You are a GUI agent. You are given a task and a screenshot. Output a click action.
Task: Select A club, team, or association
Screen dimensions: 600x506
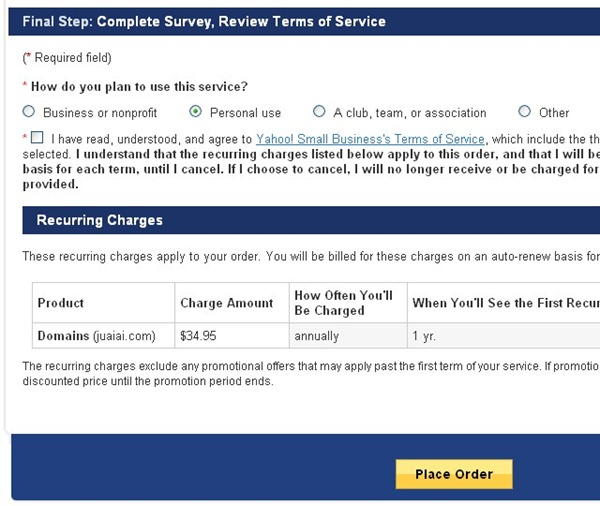coord(319,112)
